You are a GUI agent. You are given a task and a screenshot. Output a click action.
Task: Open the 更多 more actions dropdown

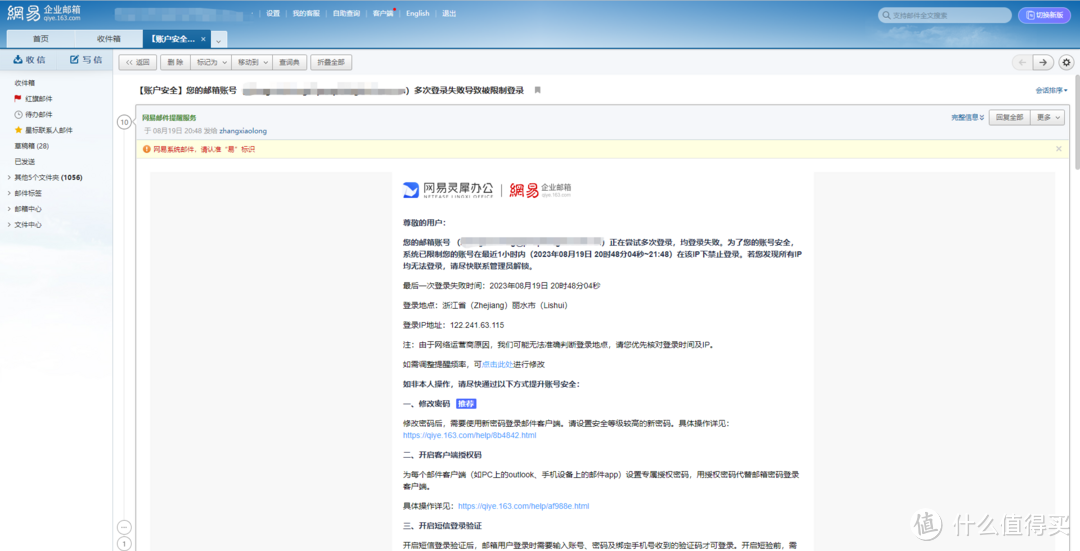(x=1048, y=118)
